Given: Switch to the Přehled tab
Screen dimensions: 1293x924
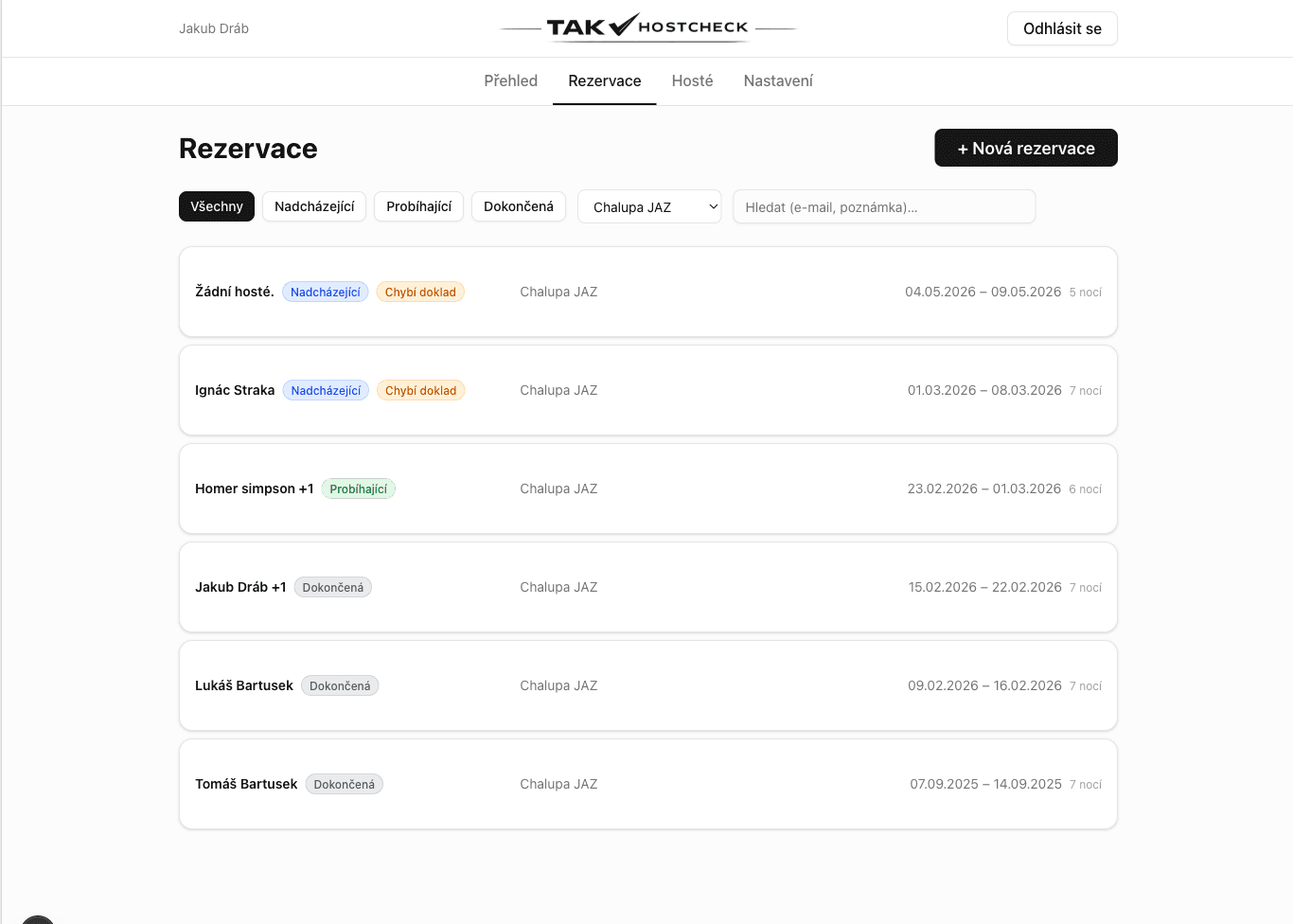Looking at the screenshot, I should (510, 80).
